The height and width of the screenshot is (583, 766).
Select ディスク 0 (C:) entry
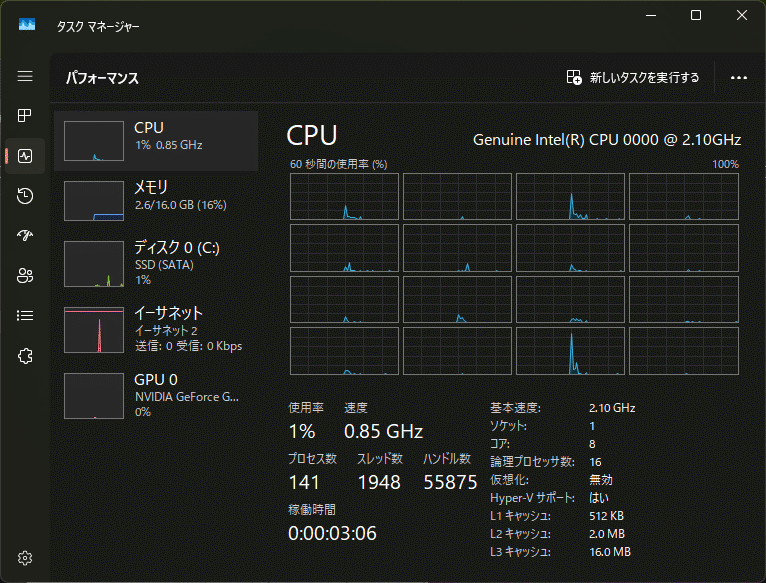point(160,263)
